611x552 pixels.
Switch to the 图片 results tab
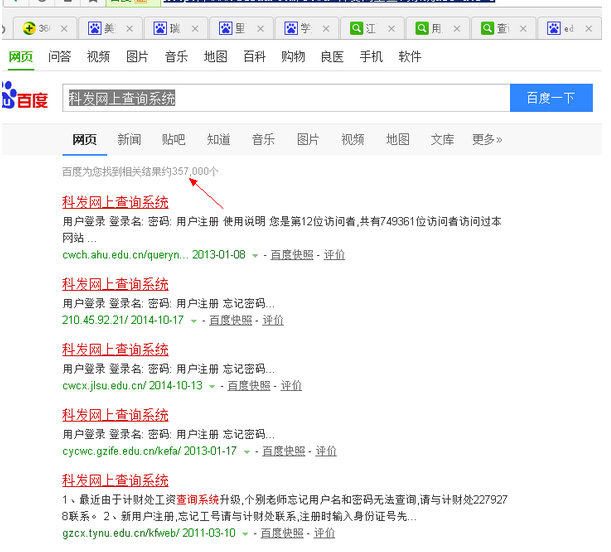point(308,139)
